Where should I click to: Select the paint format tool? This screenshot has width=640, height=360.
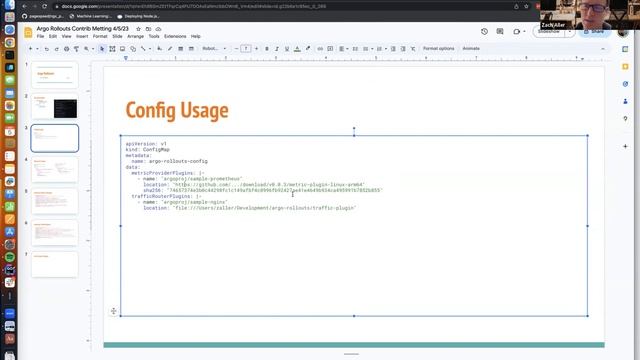coord(76,49)
